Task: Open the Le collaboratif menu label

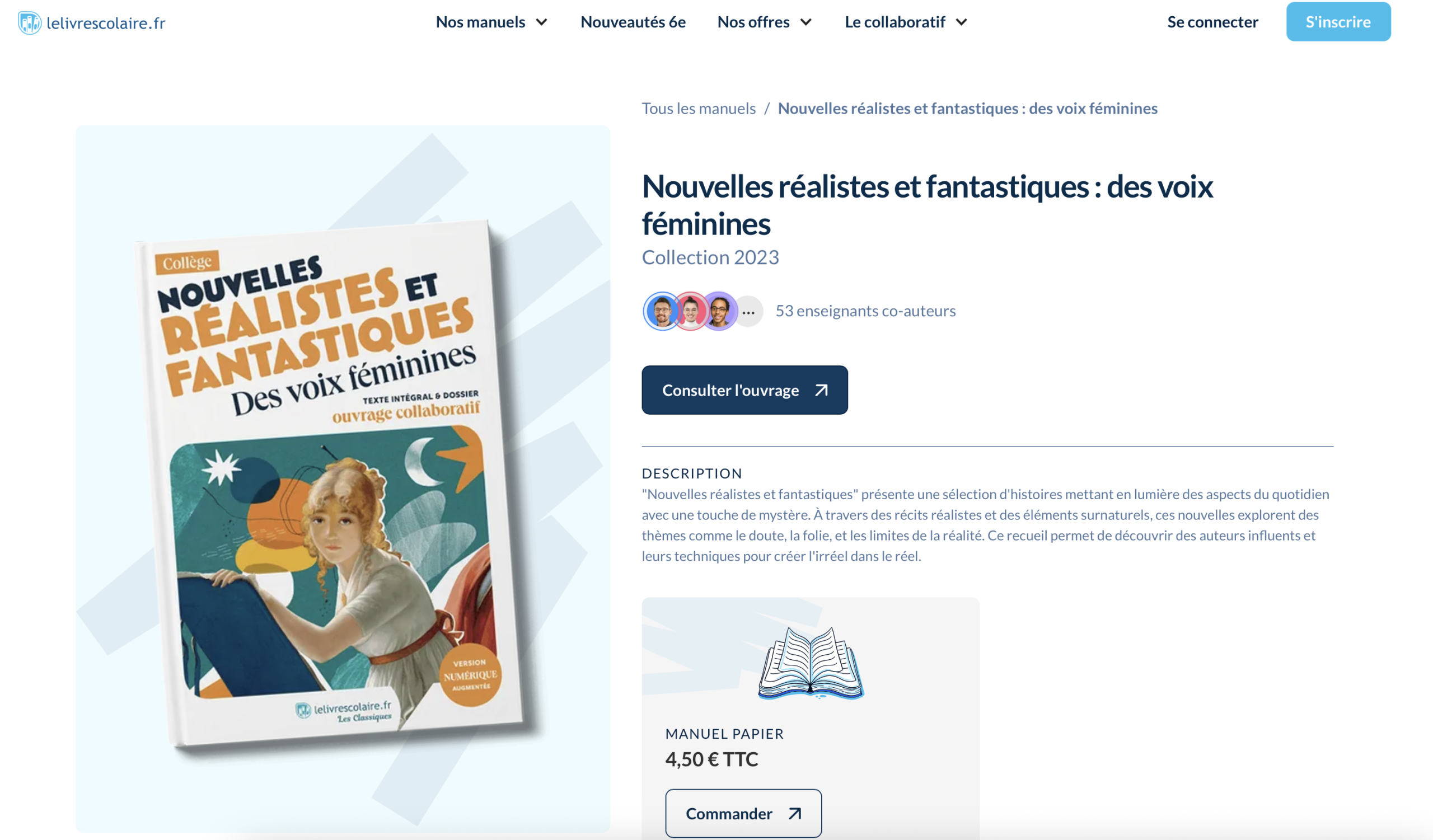Action: [895, 22]
